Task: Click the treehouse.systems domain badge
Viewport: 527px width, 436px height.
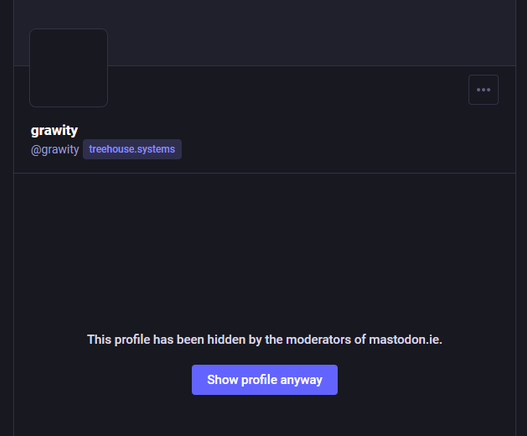Action: tap(132, 149)
